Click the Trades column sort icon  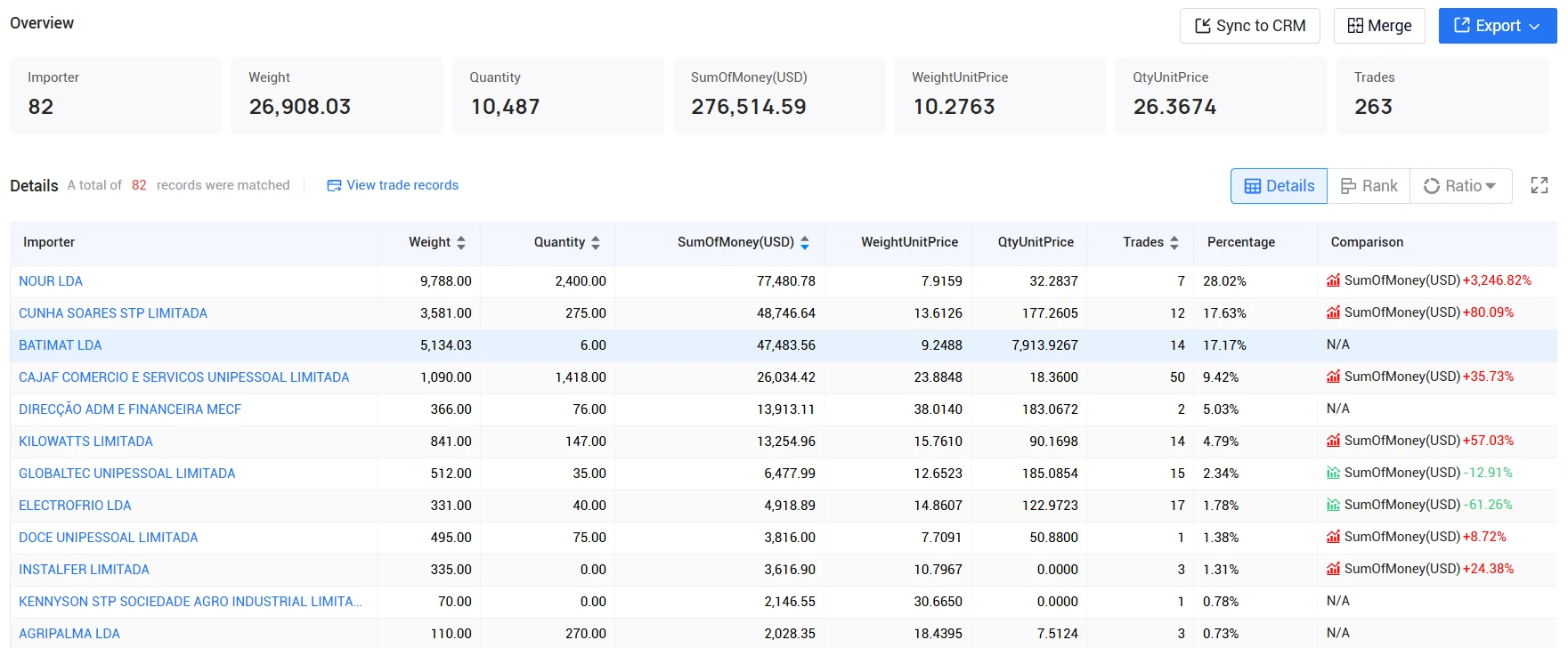(1174, 242)
